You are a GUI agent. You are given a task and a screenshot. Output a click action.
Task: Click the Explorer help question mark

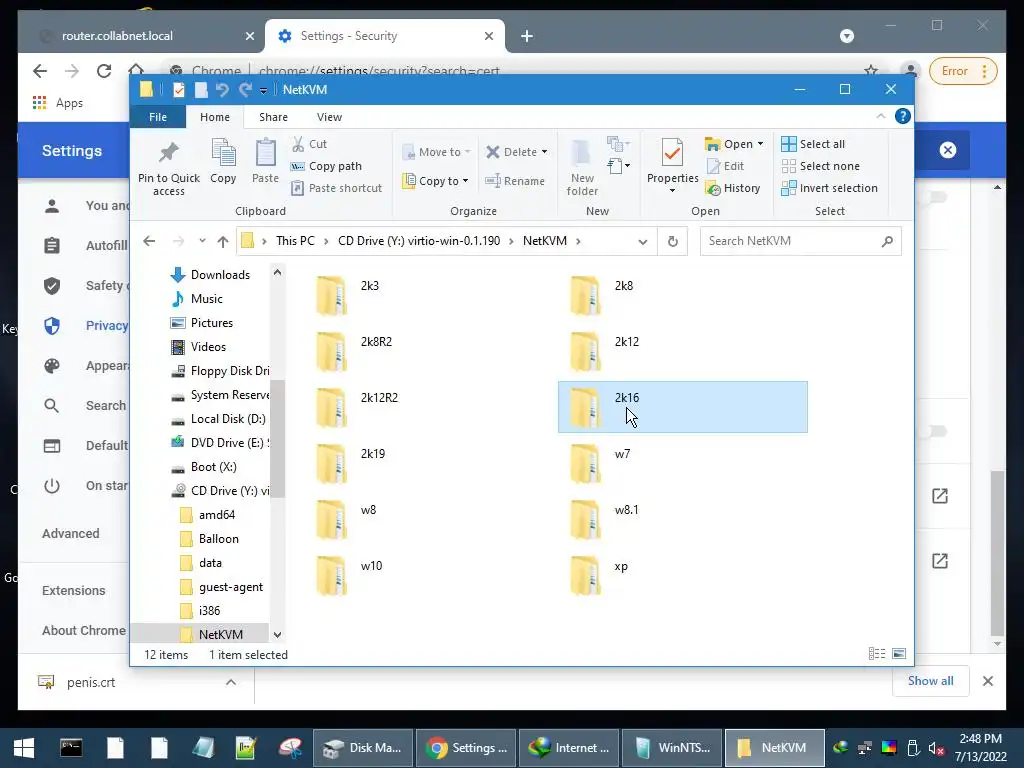coord(903,116)
